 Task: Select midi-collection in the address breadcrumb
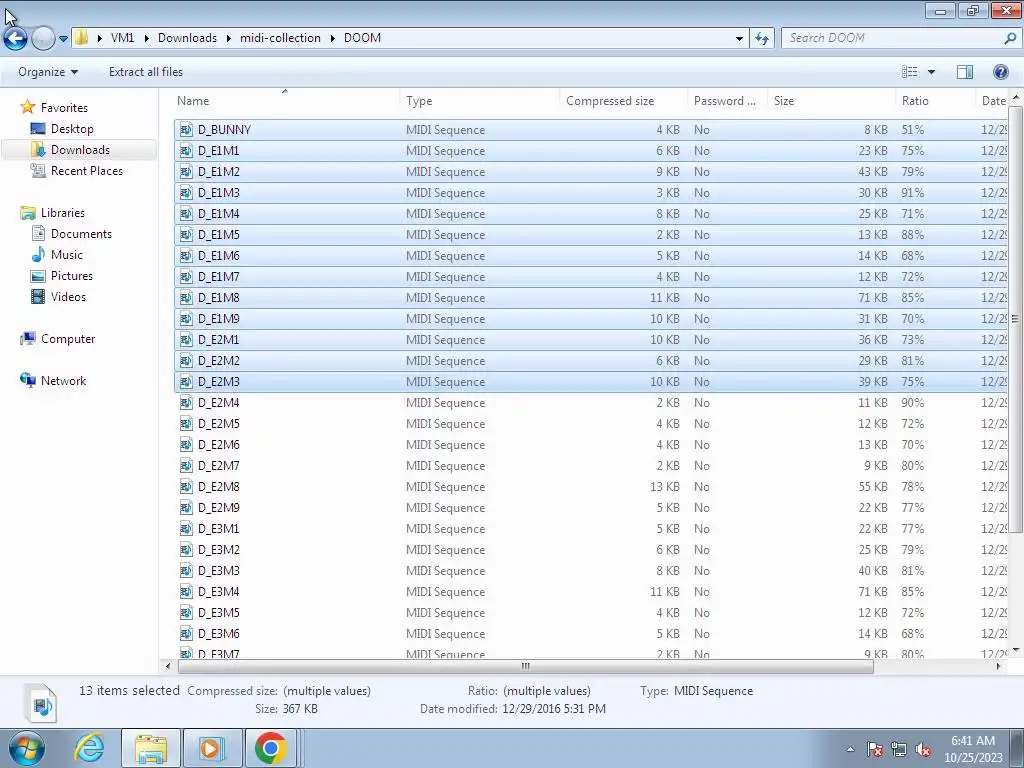(280, 38)
